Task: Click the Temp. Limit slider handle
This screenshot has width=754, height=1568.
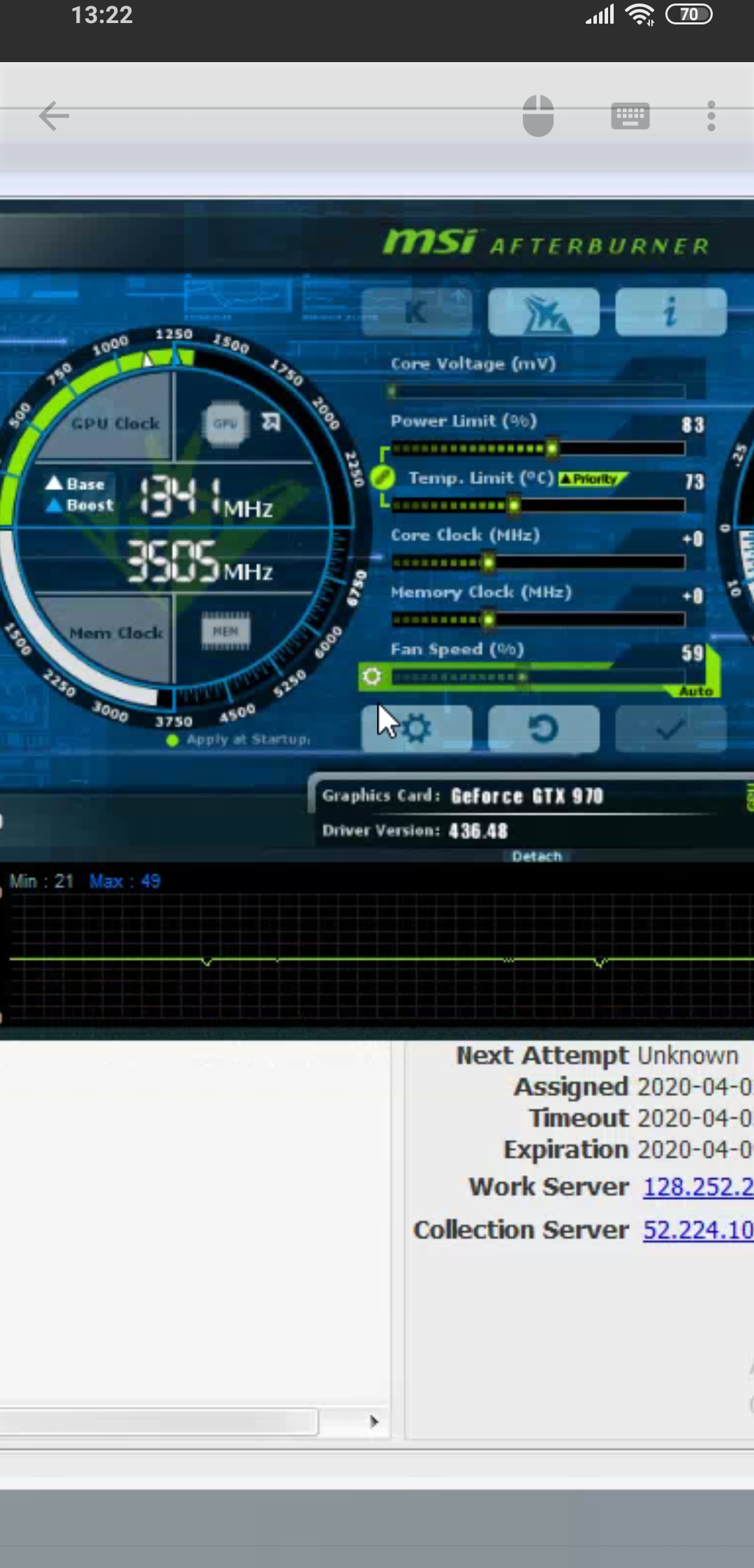Action: point(514,505)
